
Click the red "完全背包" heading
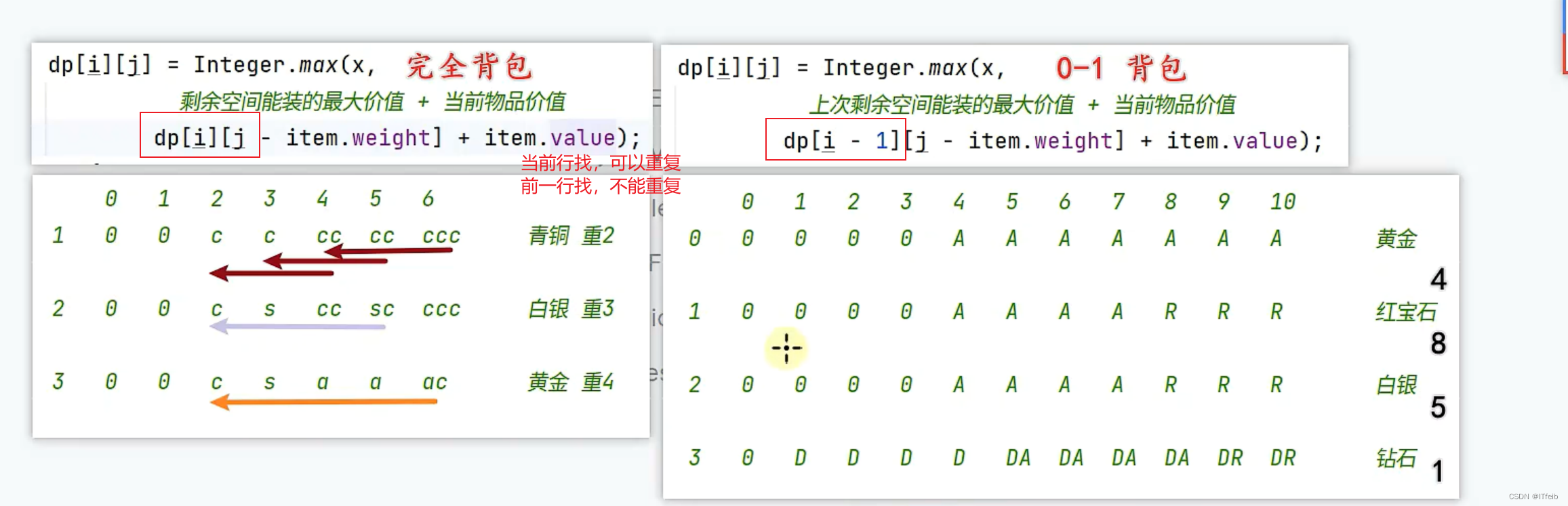pyautogui.click(x=469, y=66)
